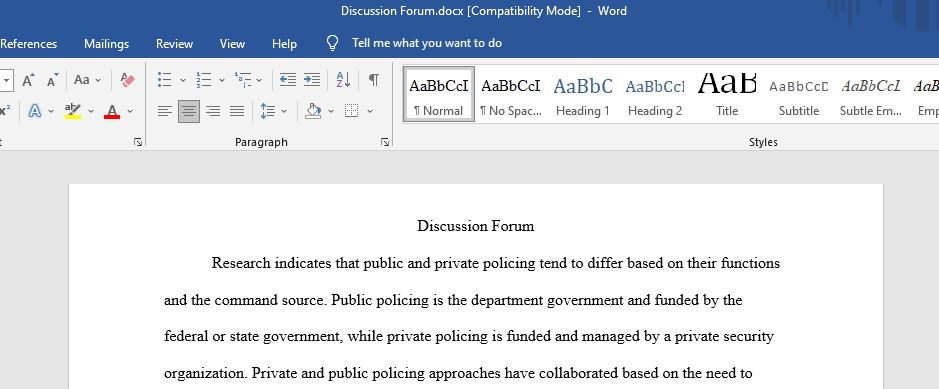Click the line 'federal or state government'
The height and width of the screenshot is (389, 939).
coord(469,336)
